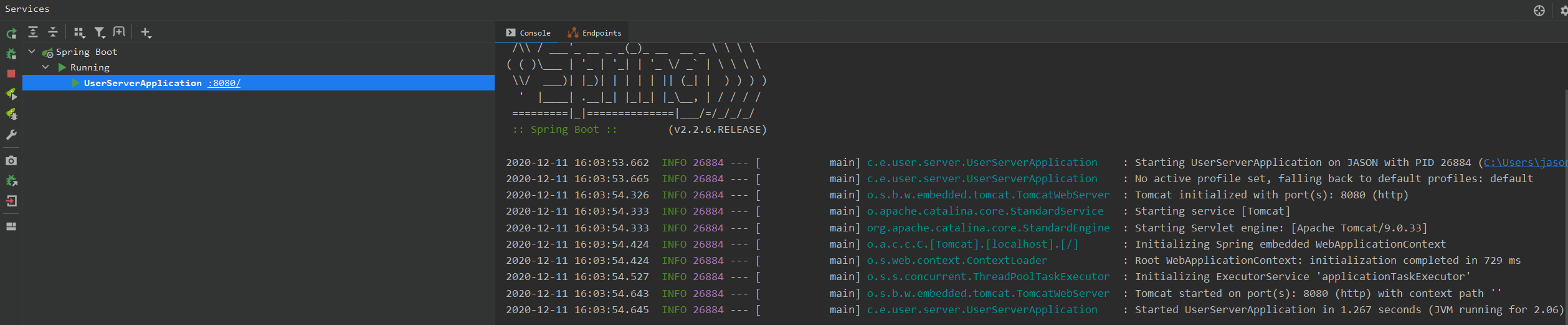Click the Rerun in Debug mode bug icon
This screenshot has height=325, width=1568.
click(11, 54)
